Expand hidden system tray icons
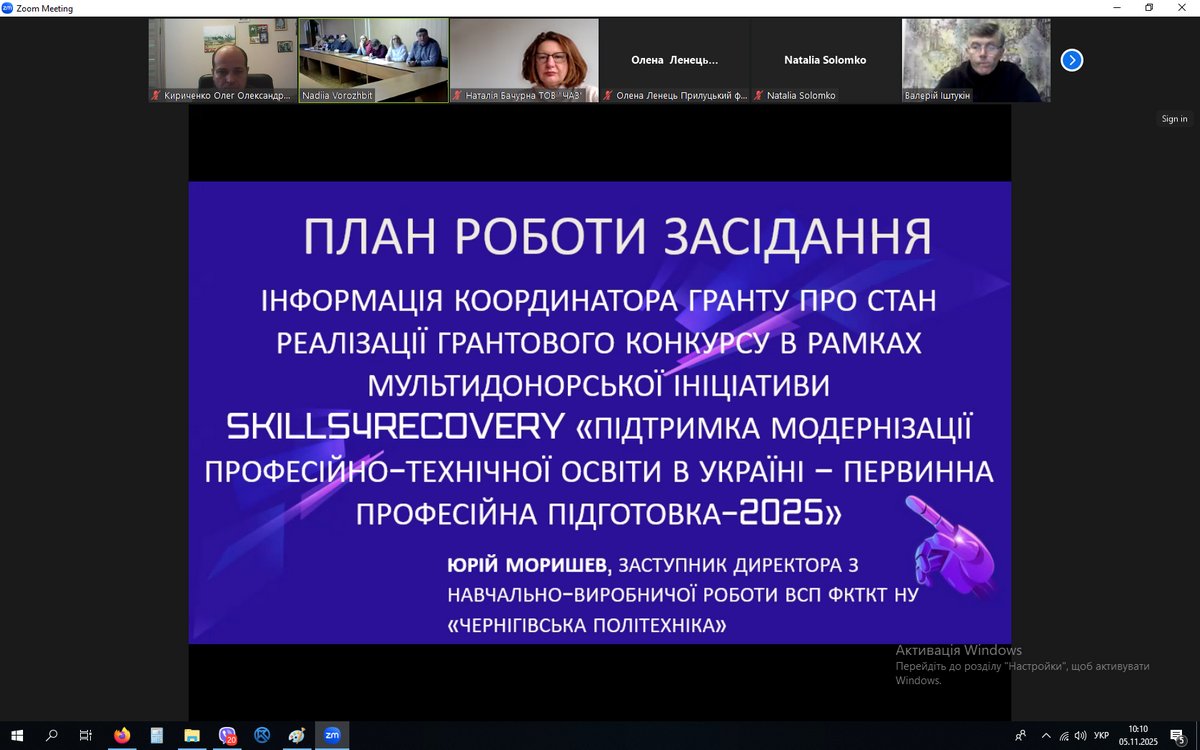Viewport: 1200px width, 750px height. (1045, 735)
